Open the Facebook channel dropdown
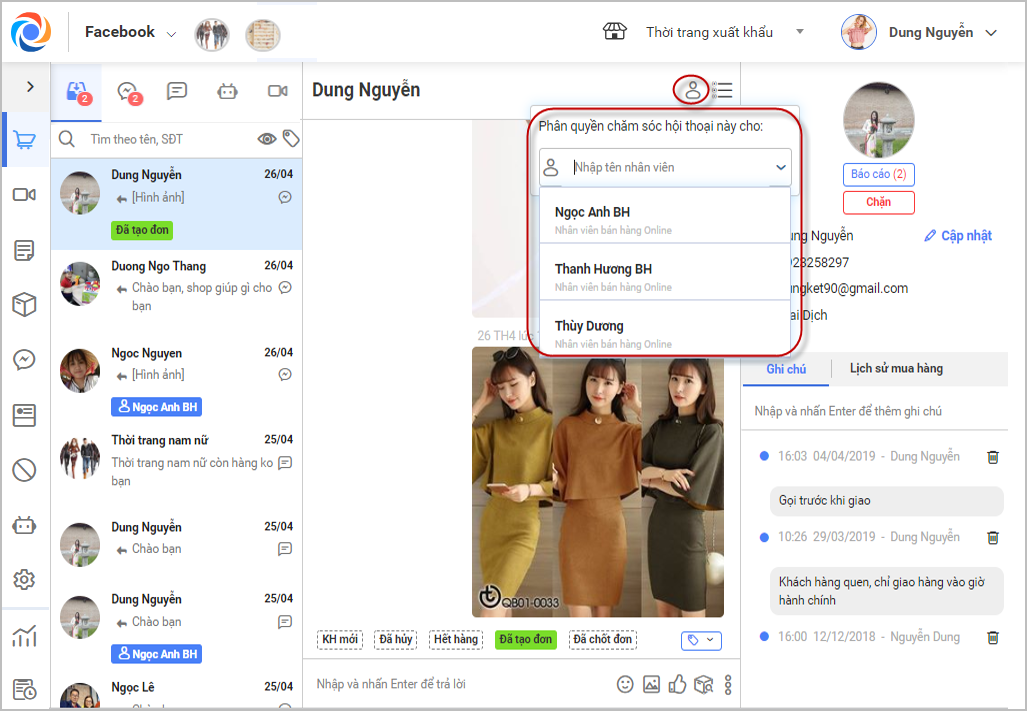1027x711 pixels. [x=130, y=32]
